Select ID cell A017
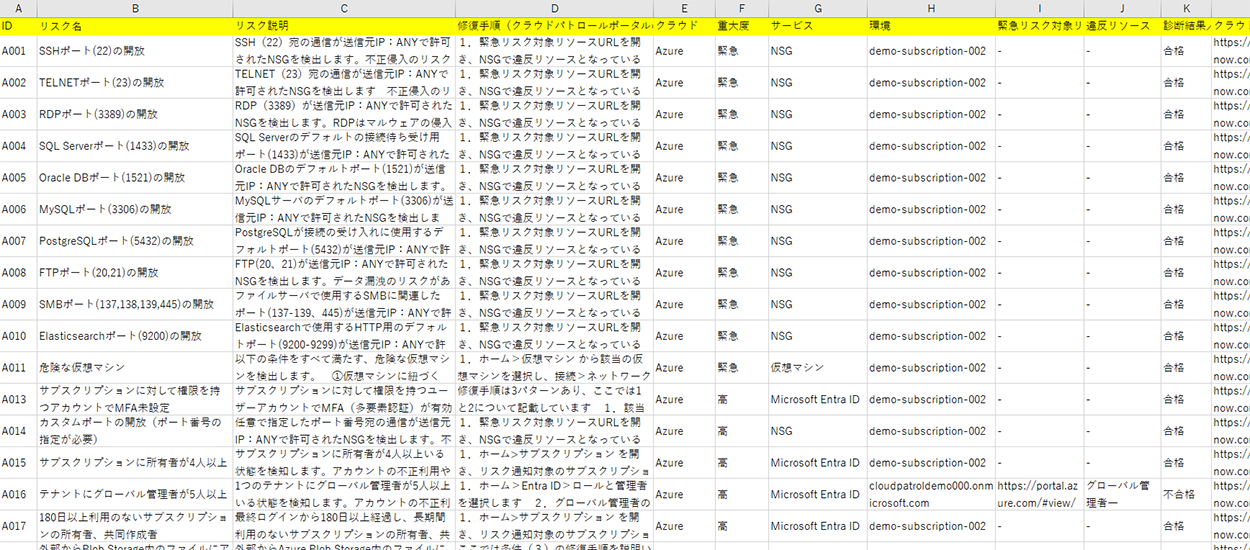Screen dimensions: 1250x550 pos(18,526)
